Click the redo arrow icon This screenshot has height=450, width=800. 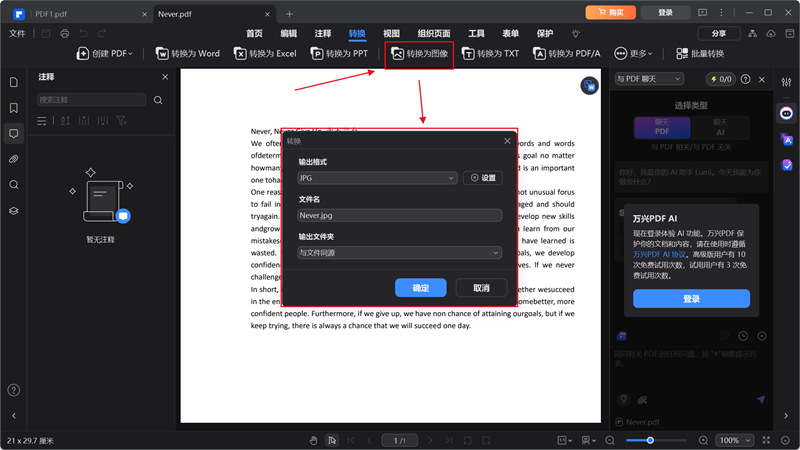pos(102,34)
